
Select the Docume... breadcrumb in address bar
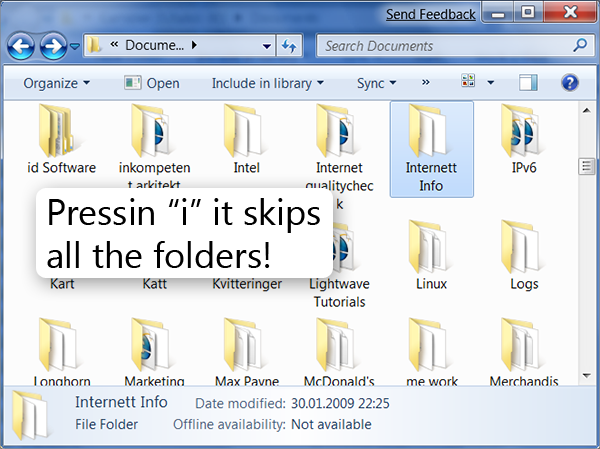[x=155, y=45]
